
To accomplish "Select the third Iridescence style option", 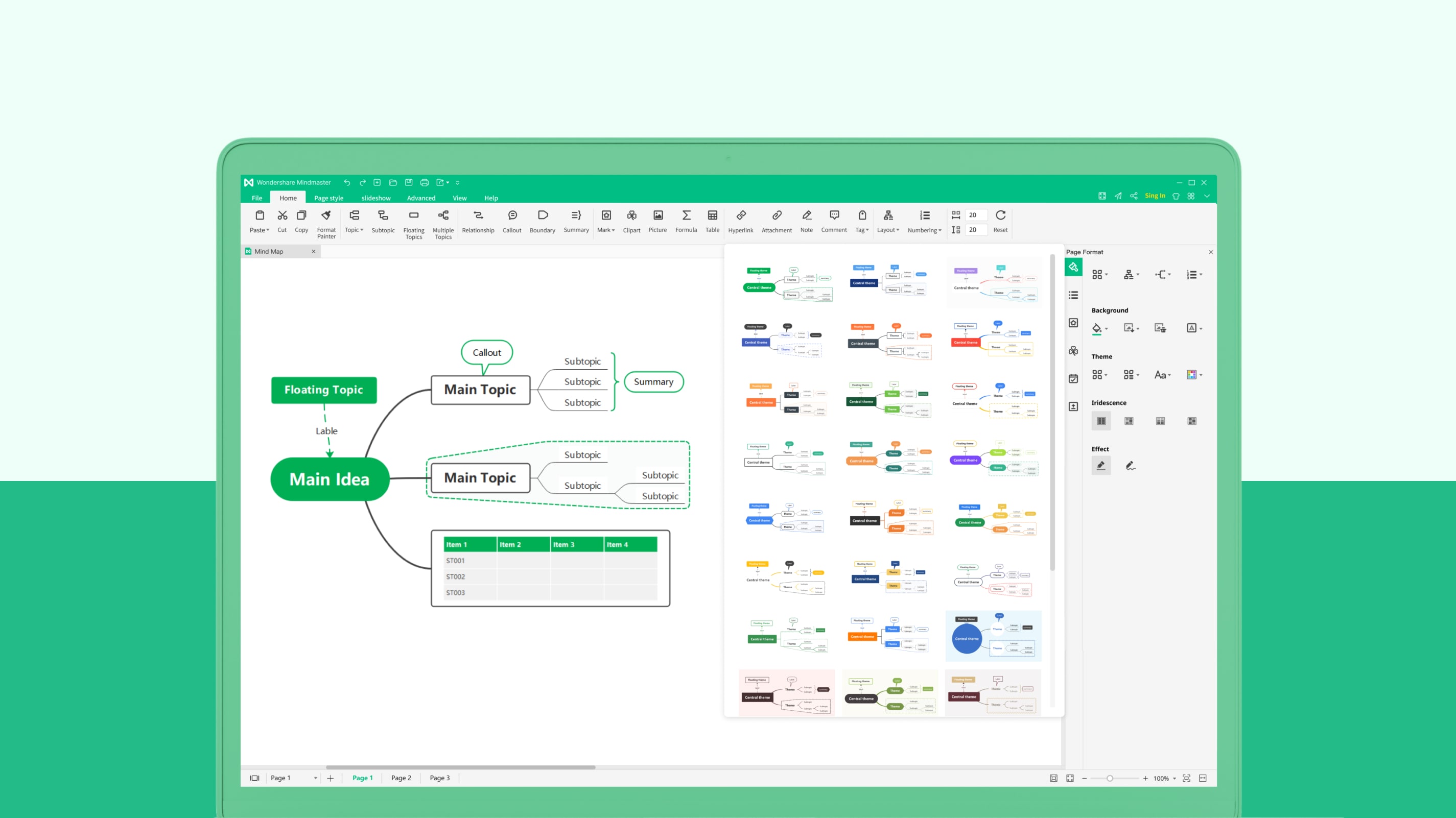I will [1160, 421].
